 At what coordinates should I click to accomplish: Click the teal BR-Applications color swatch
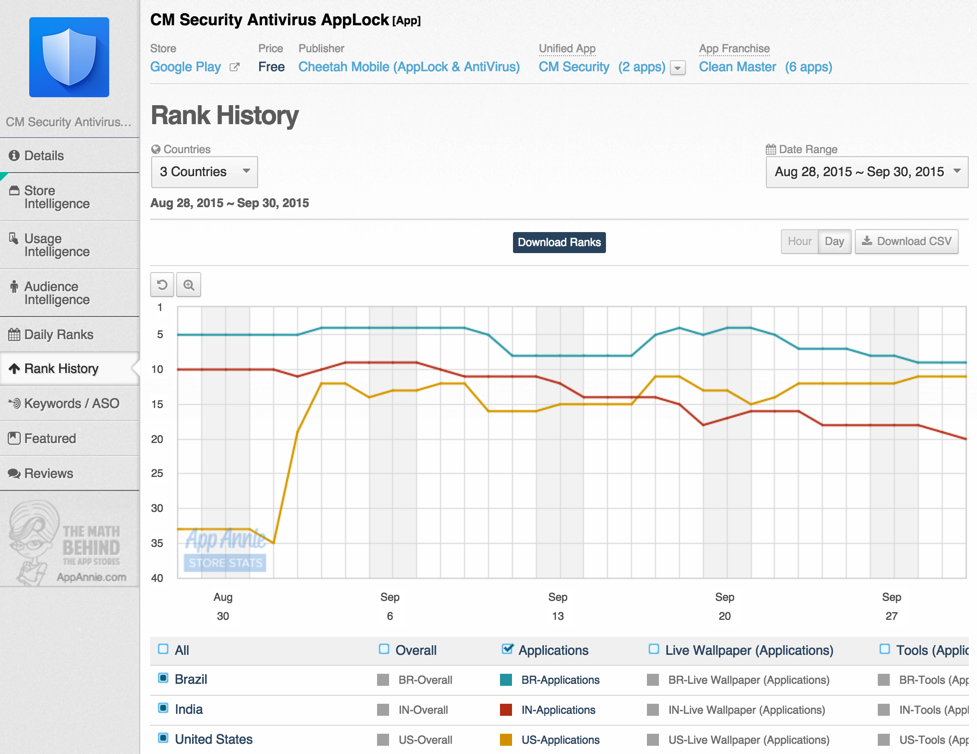pos(506,680)
